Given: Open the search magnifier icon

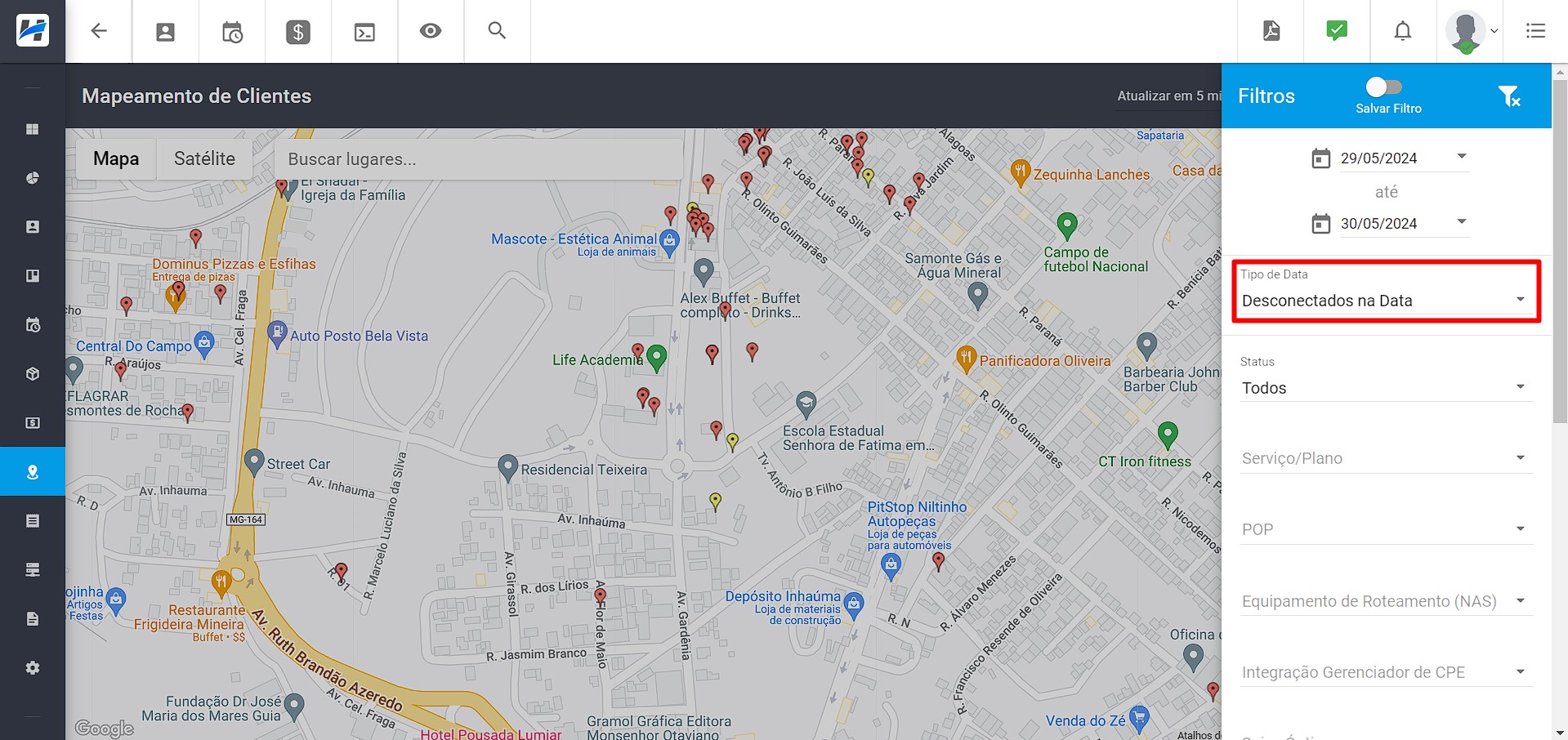Looking at the screenshot, I should (497, 30).
